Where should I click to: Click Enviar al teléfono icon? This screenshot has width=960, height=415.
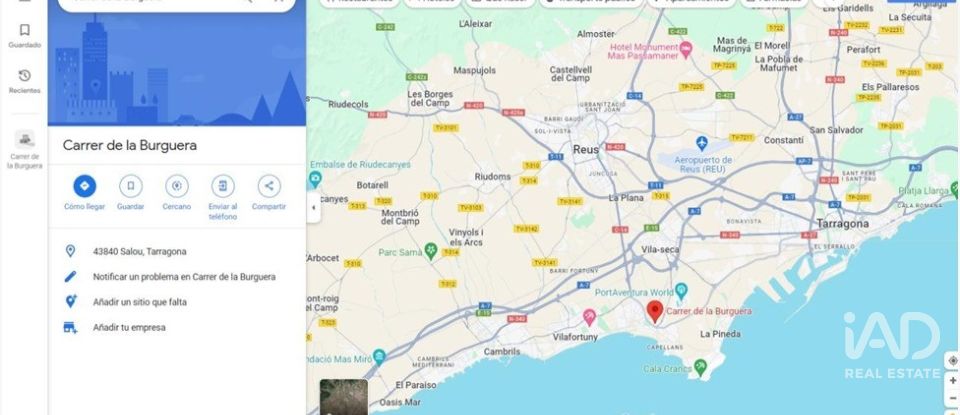pyautogui.click(x=223, y=186)
